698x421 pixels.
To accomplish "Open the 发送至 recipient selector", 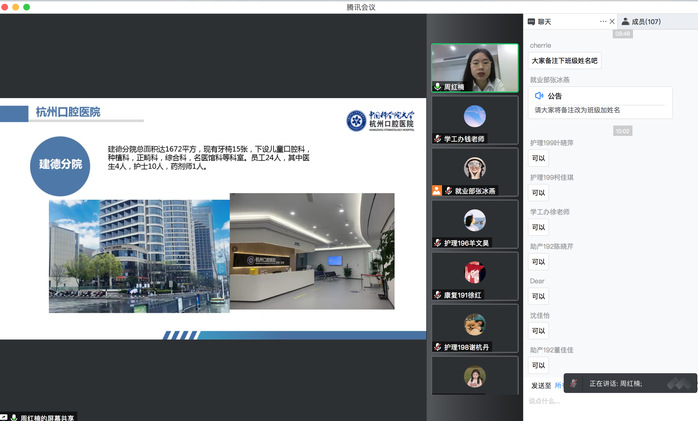I will point(560,385).
